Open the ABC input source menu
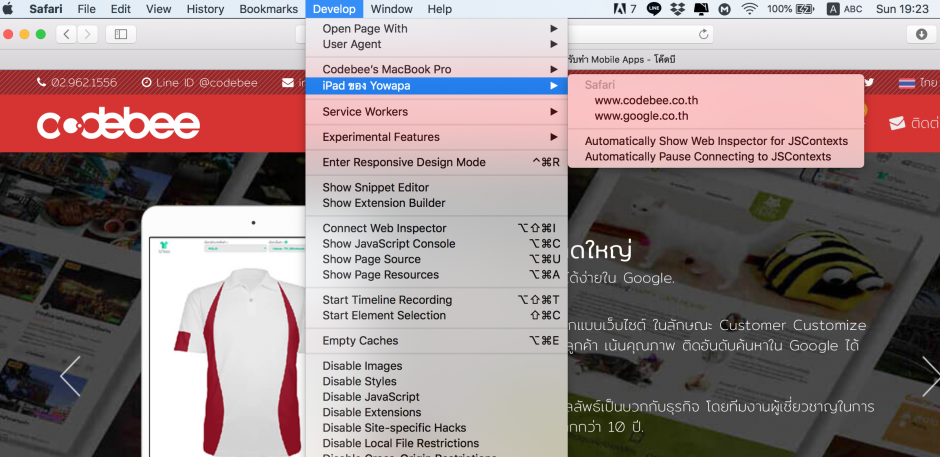Image resolution: width=940 pixels, height=457 pixels. (845, 9)
